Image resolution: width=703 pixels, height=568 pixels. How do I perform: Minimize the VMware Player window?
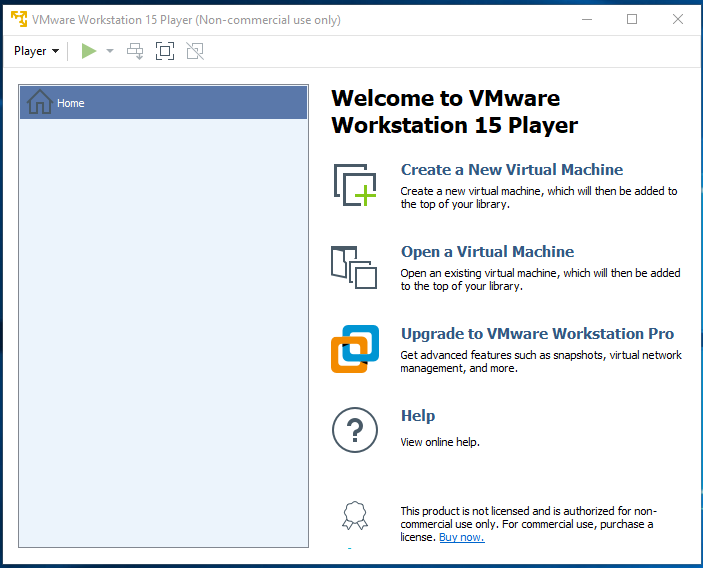(x=587, y=19)
